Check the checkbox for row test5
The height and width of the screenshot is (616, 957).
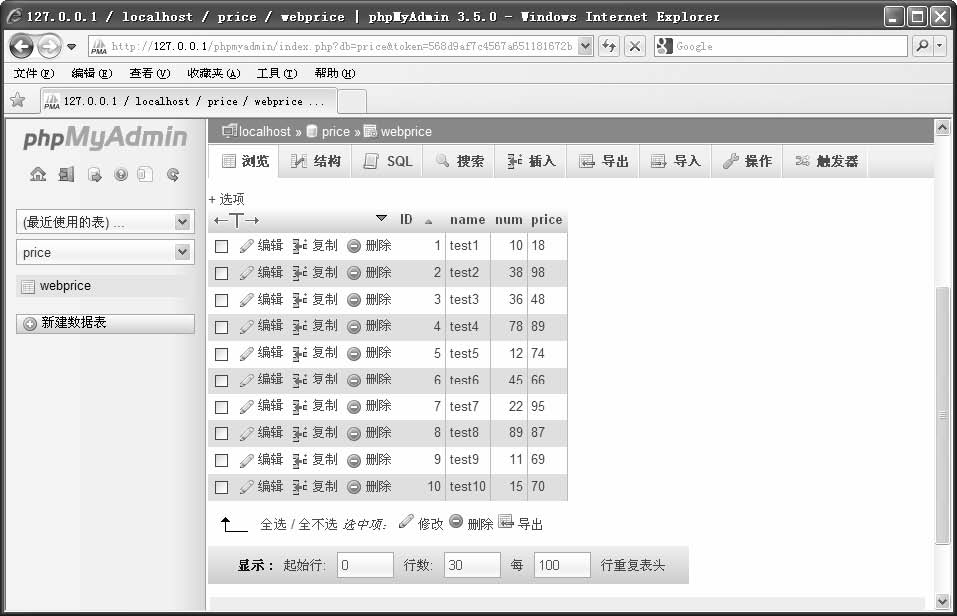tap(222, 353)
